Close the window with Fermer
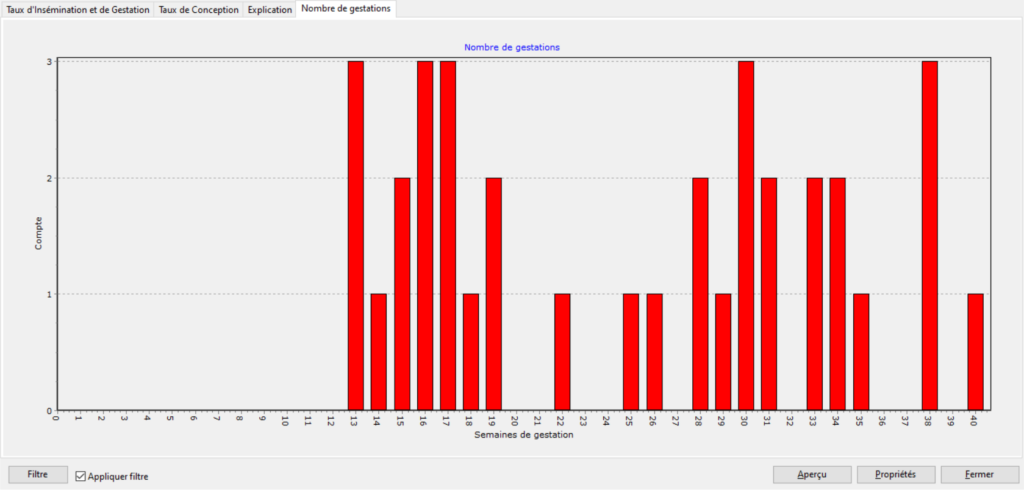Screen dimensions: 1024x490 [x=979, y=474]
